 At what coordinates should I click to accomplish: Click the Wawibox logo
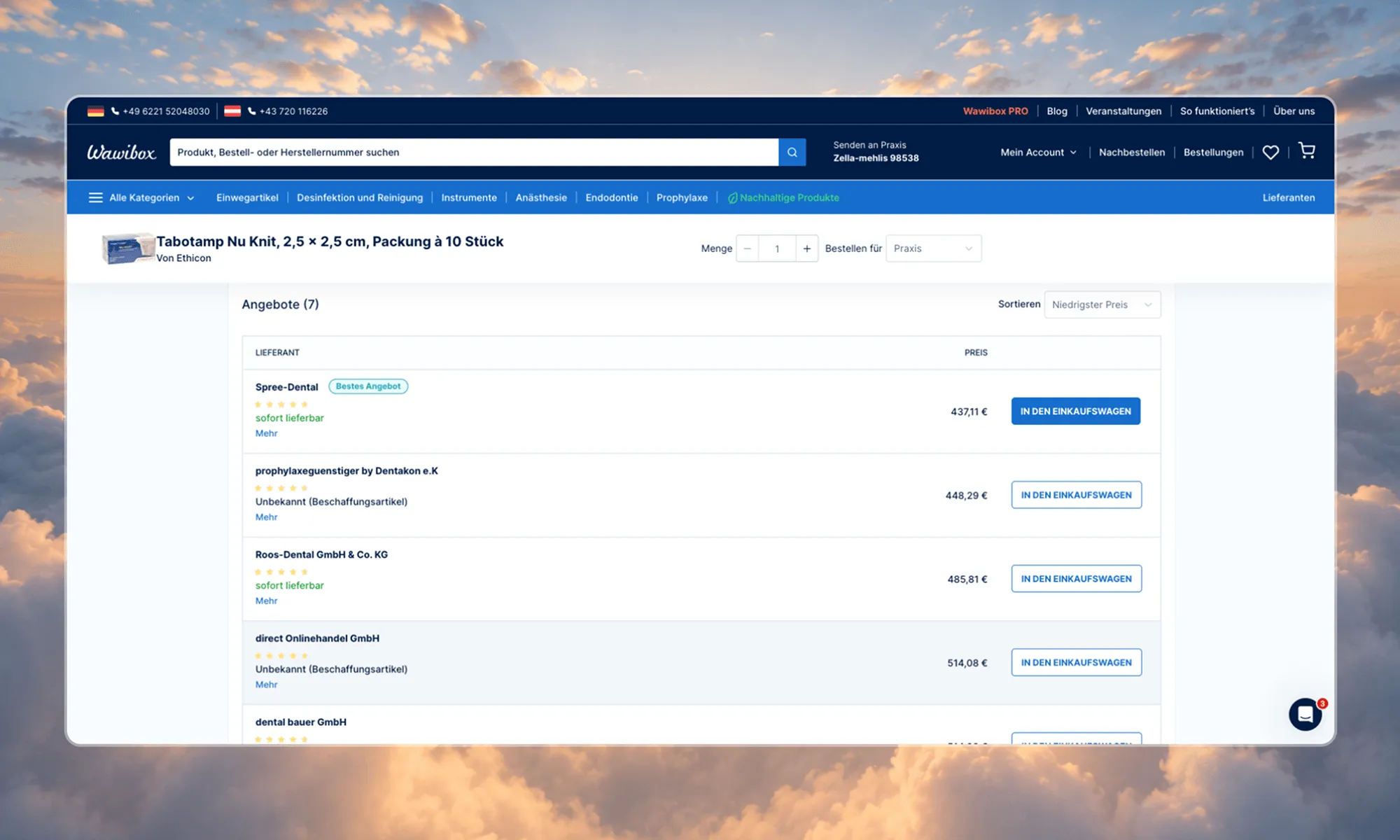(x=121, y=152)
